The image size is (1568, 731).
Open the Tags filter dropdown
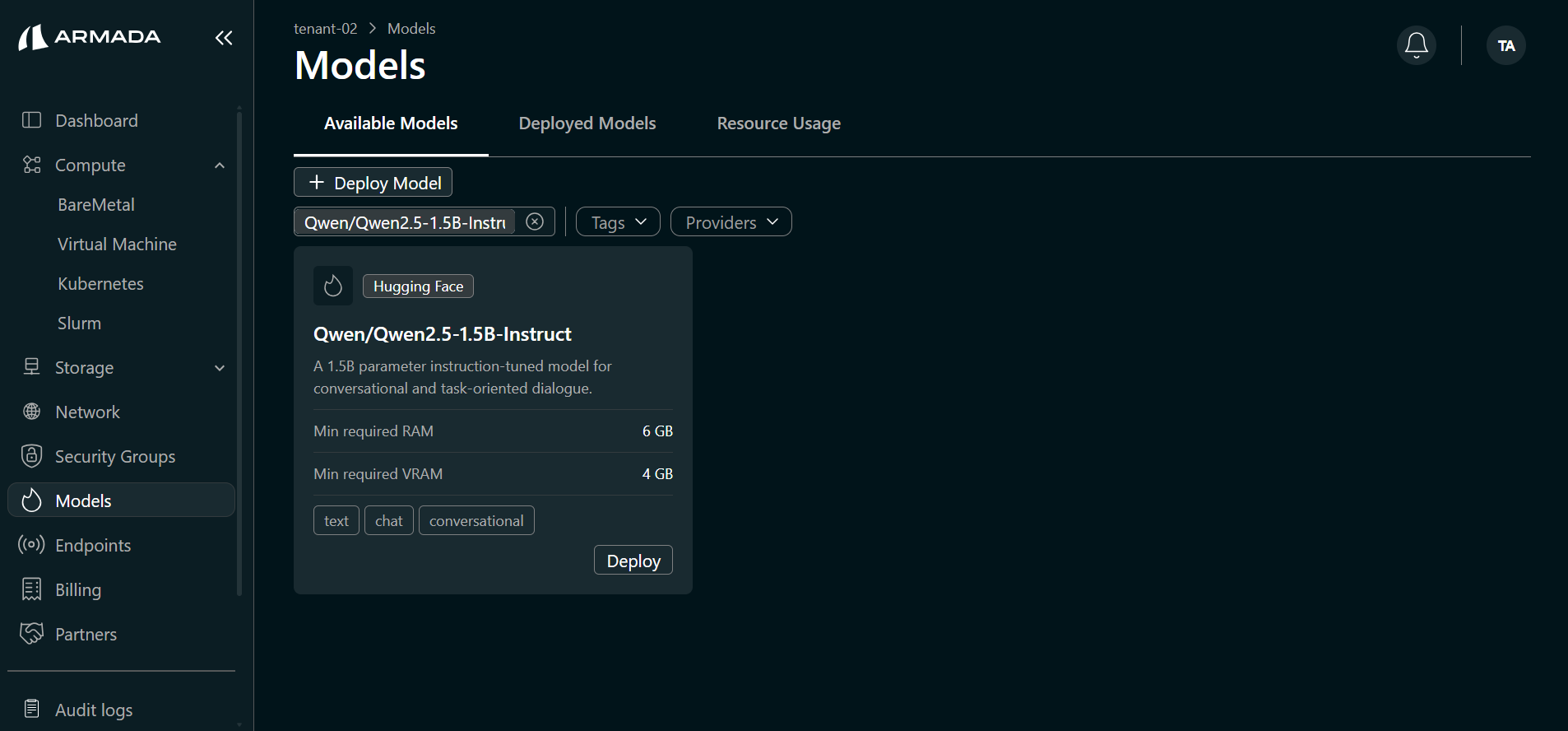[x=618, y=221]
